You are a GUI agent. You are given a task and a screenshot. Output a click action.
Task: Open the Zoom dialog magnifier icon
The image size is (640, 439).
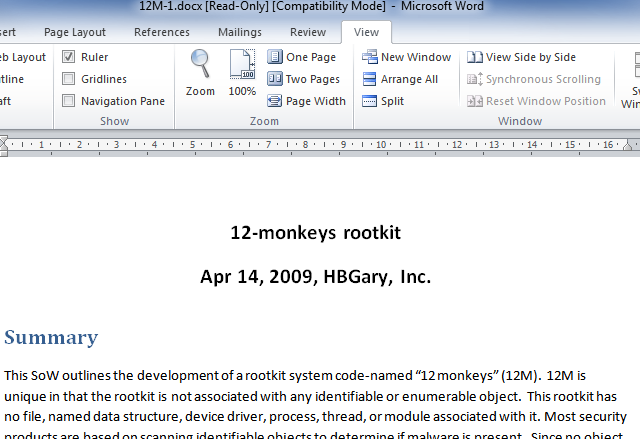point(200,64)
